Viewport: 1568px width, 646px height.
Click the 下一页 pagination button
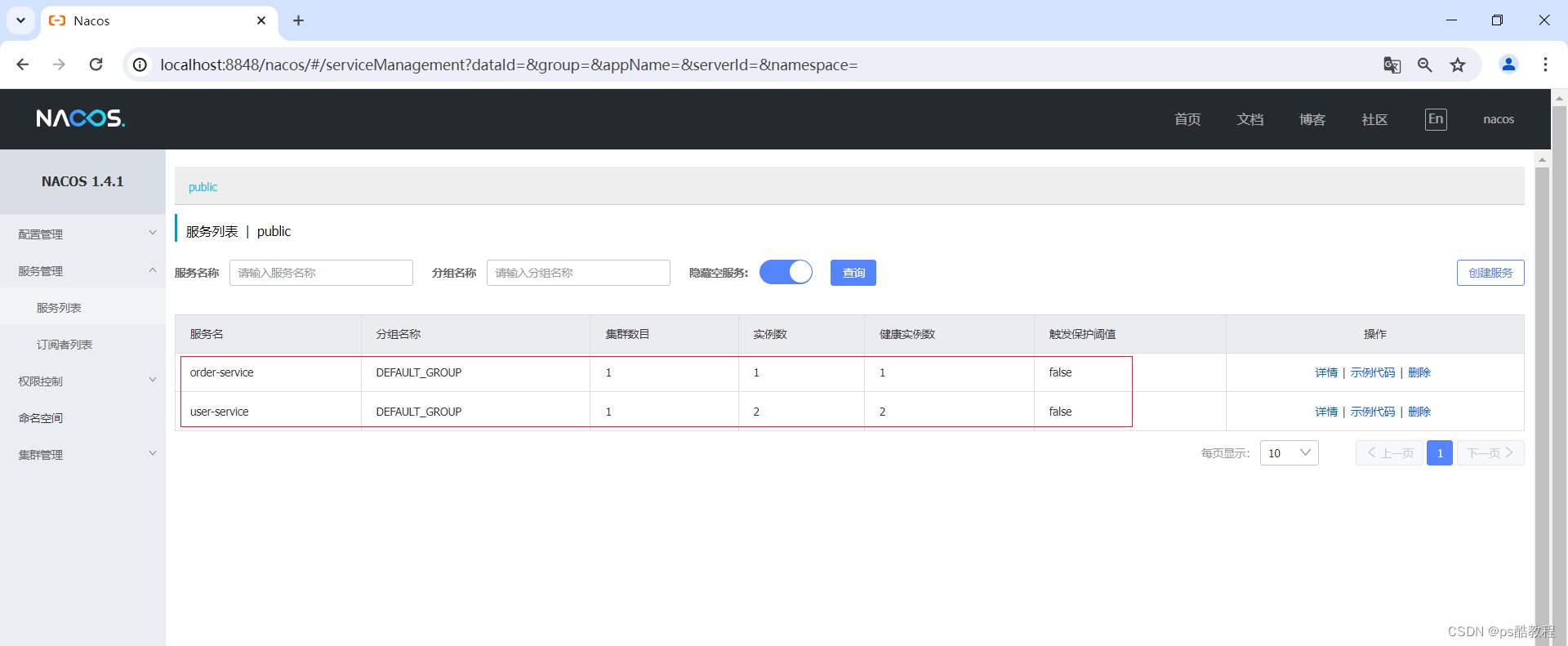(1490, 453)
